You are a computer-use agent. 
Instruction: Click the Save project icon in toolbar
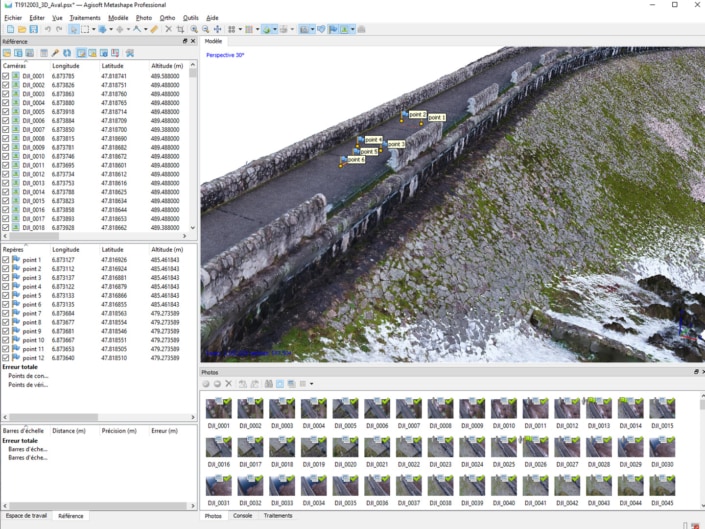click(x=33, y=29)
